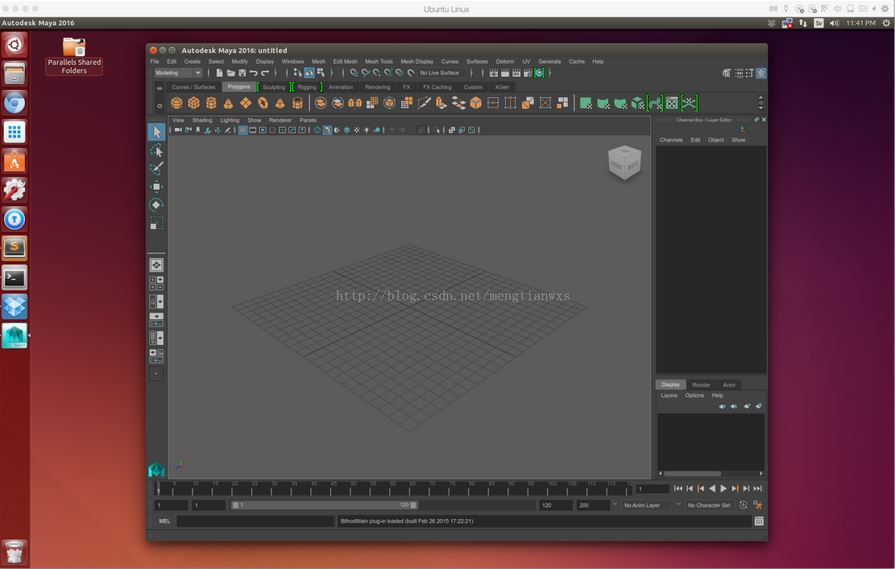
Task: Play the animation forwards
Action: pos(723,489)
